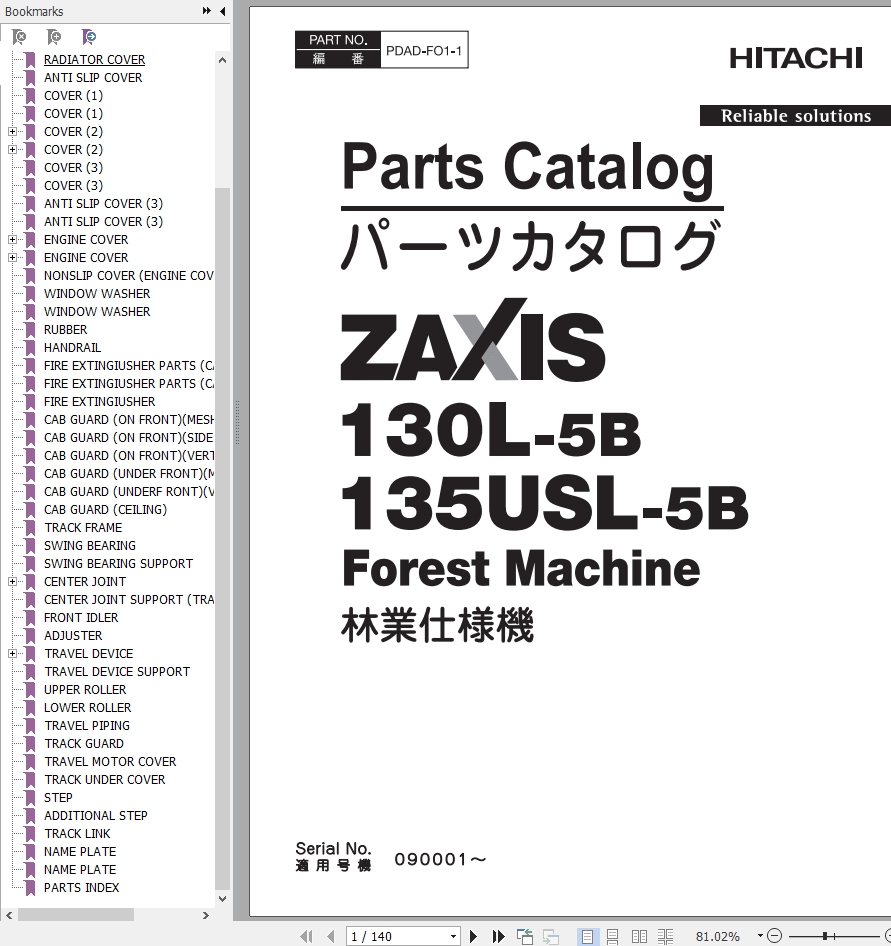This screenshot has height=946, width=891.
Task: Select the TRACK UNDER COVER bookmark
Action: click(x=104, y=779)
